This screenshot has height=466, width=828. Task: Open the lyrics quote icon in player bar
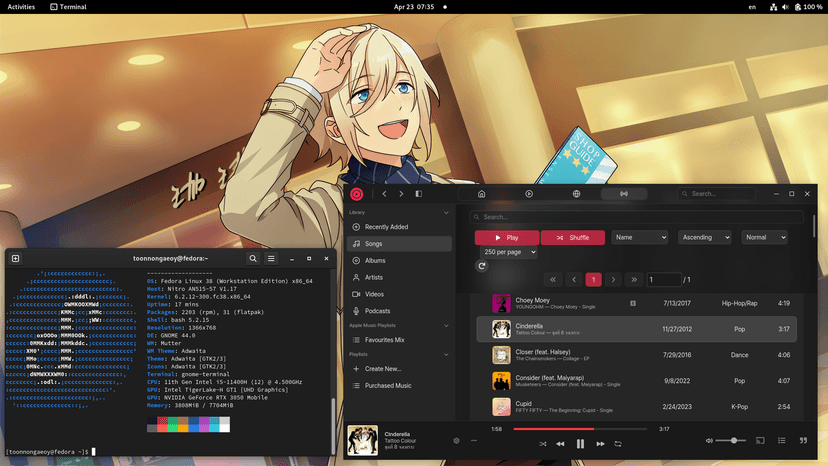pyautogui.click(x=803, y=441)
